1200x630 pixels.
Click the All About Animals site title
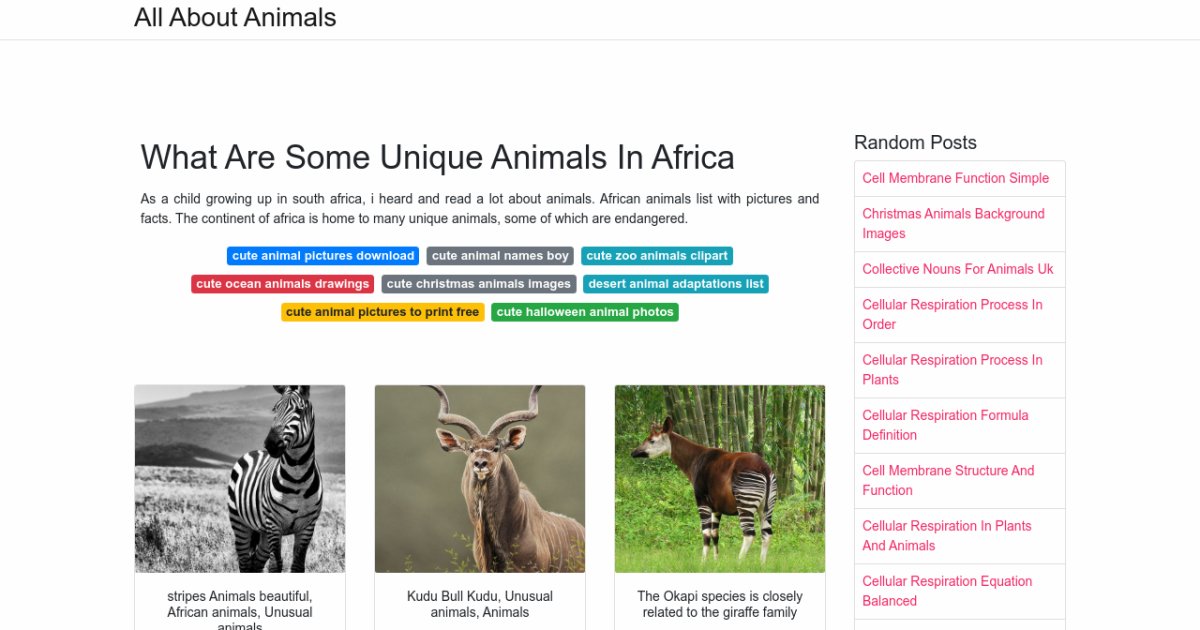tap(235, 18)
